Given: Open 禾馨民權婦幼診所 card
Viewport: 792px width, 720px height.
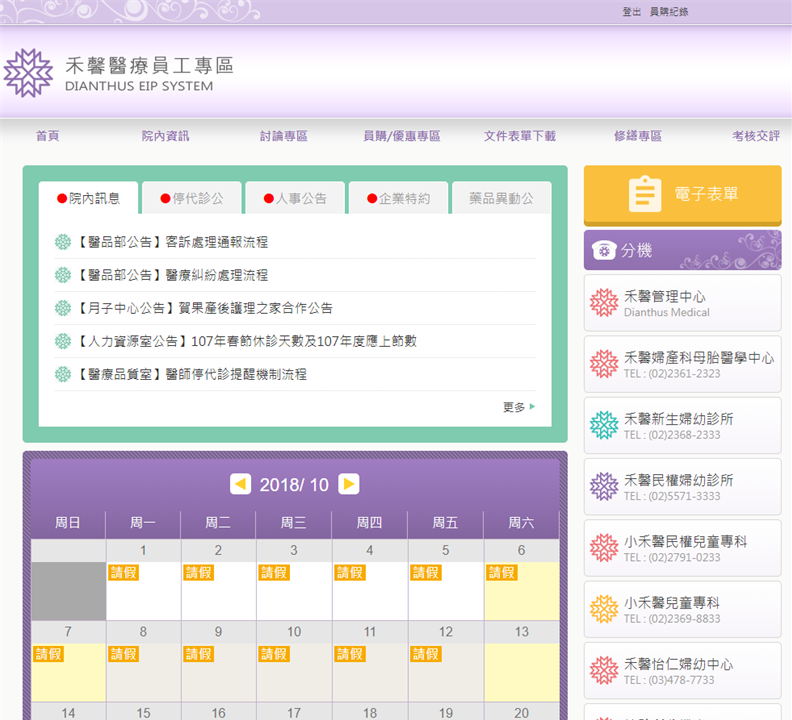Looking at the screenshot, I should tap(682, 487).
